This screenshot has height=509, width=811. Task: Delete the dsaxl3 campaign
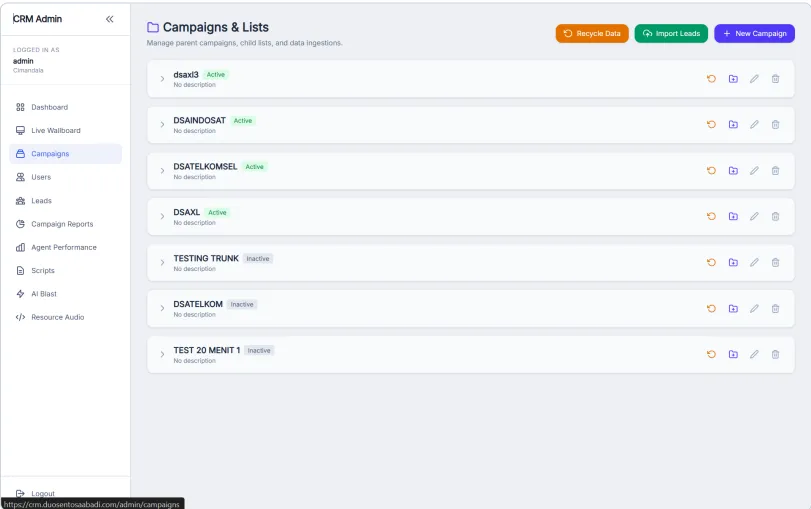(x=775, y=79)
